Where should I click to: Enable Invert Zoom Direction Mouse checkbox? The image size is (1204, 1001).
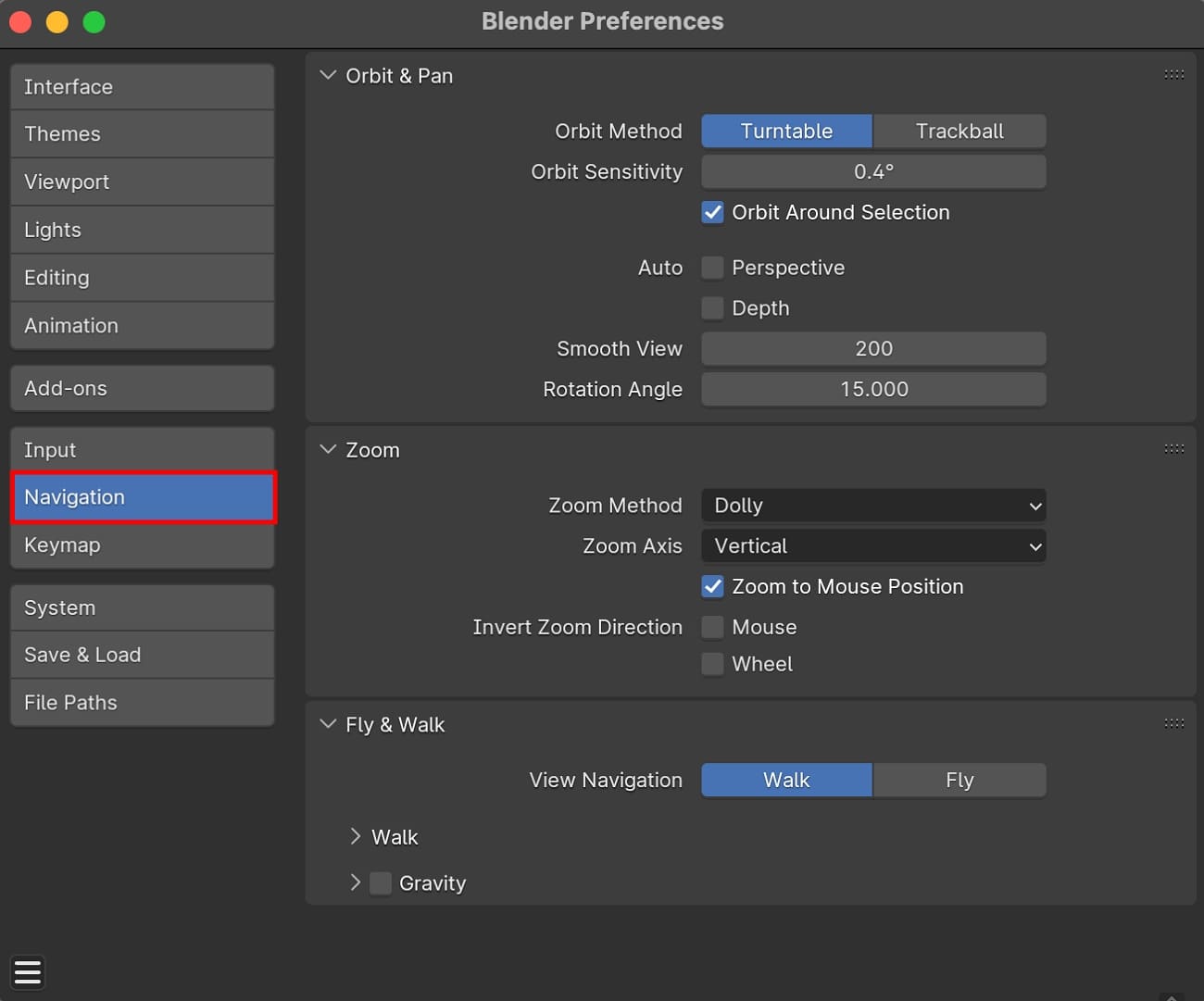click(x=712, y=627)
